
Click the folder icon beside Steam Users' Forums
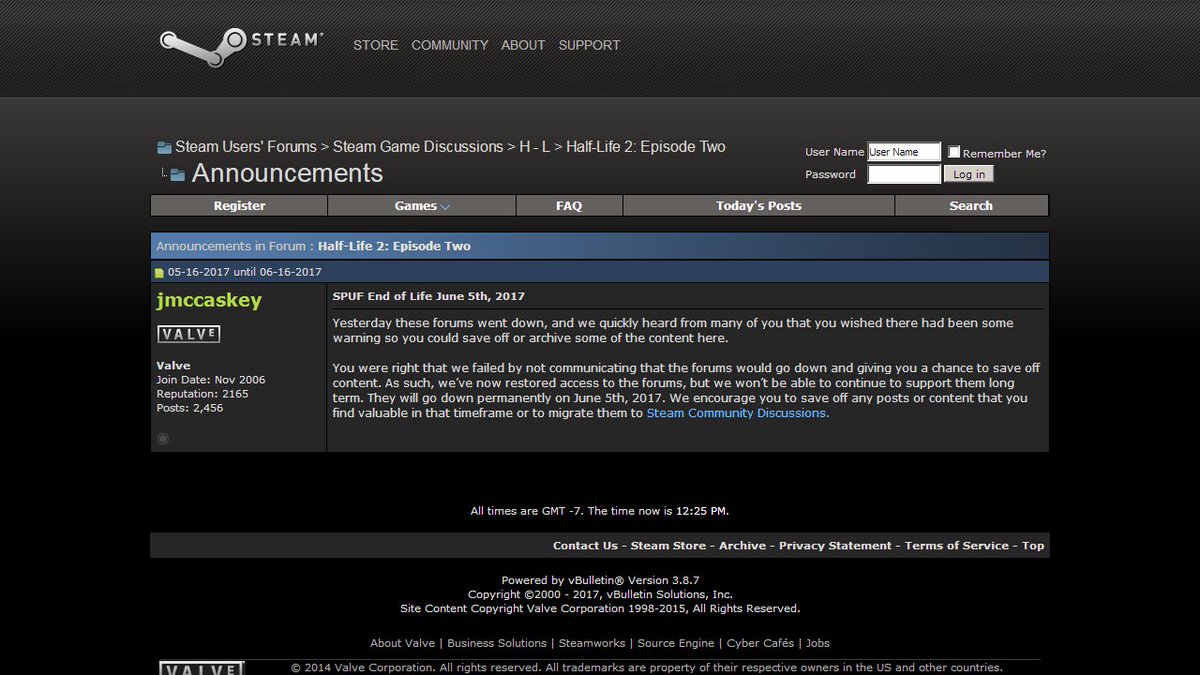[x=164, y=148]
